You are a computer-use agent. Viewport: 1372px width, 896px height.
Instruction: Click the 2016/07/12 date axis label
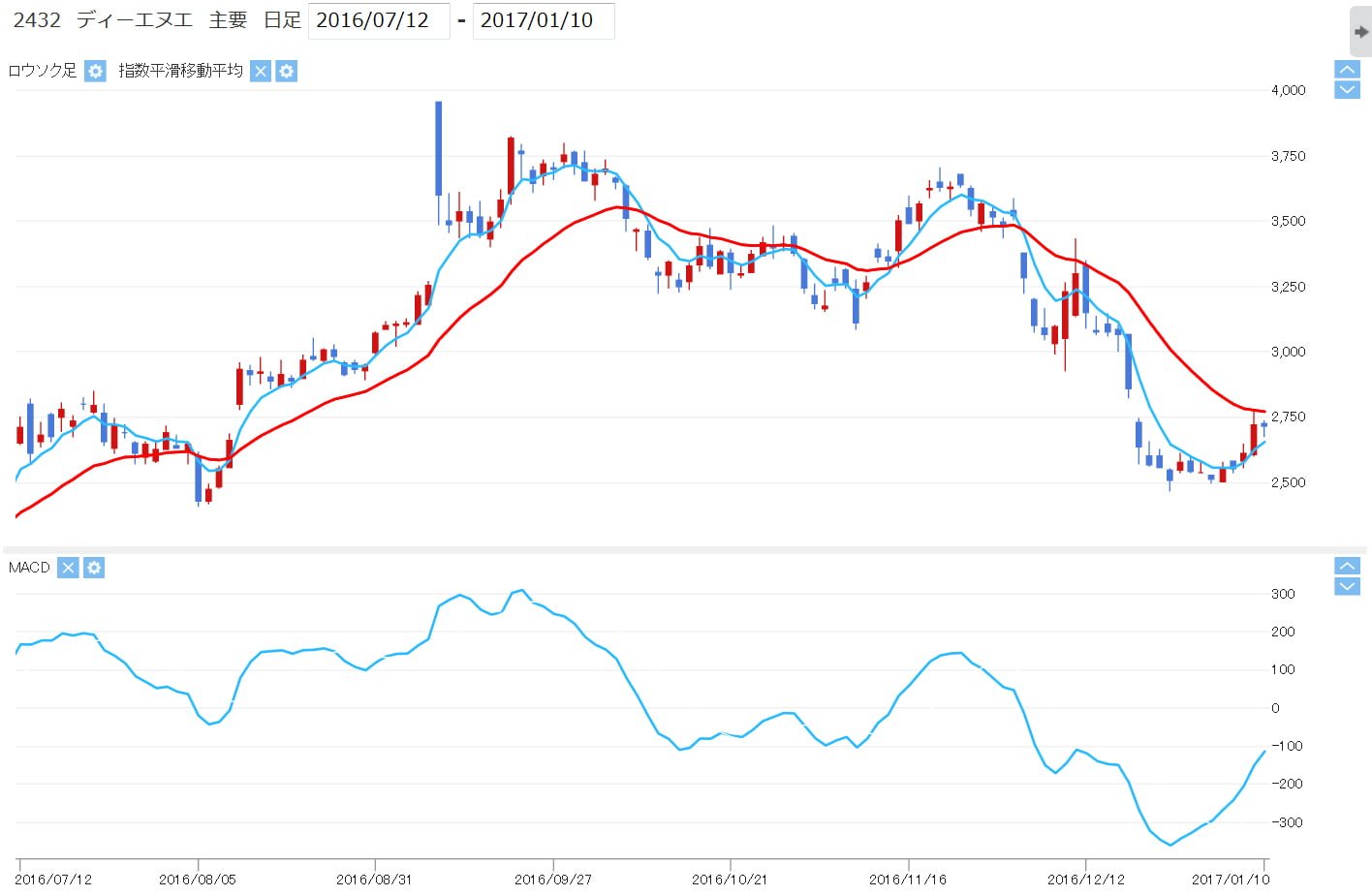[53, 880]
